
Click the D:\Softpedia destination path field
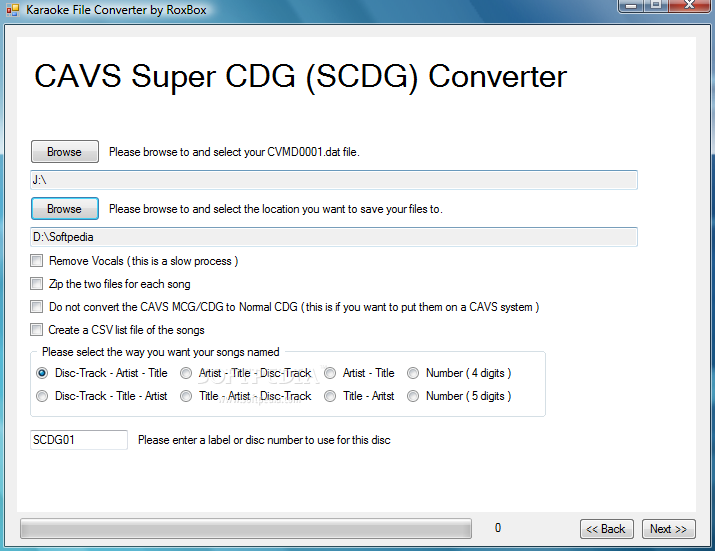point(334,237)
